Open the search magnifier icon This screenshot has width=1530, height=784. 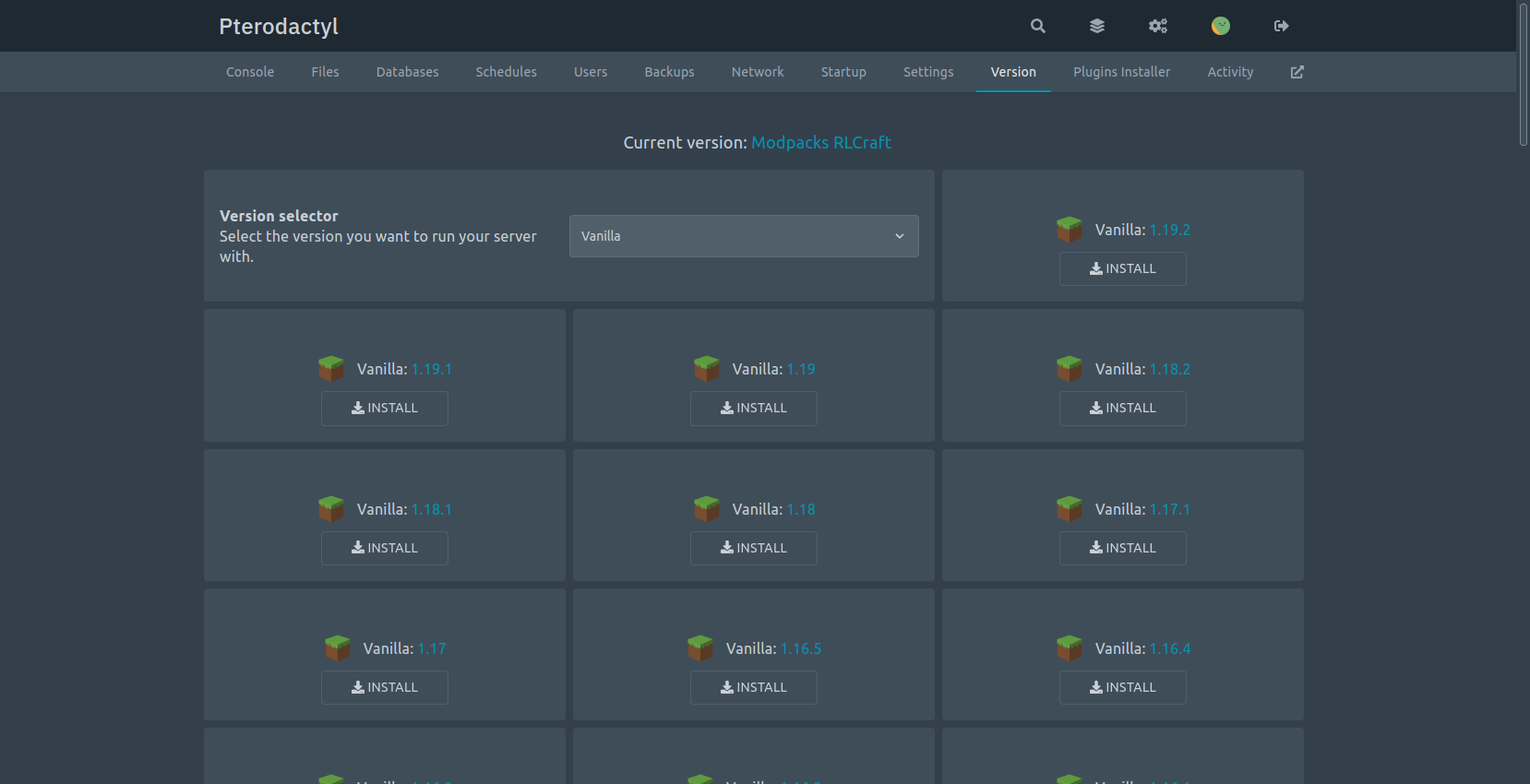1038,26
